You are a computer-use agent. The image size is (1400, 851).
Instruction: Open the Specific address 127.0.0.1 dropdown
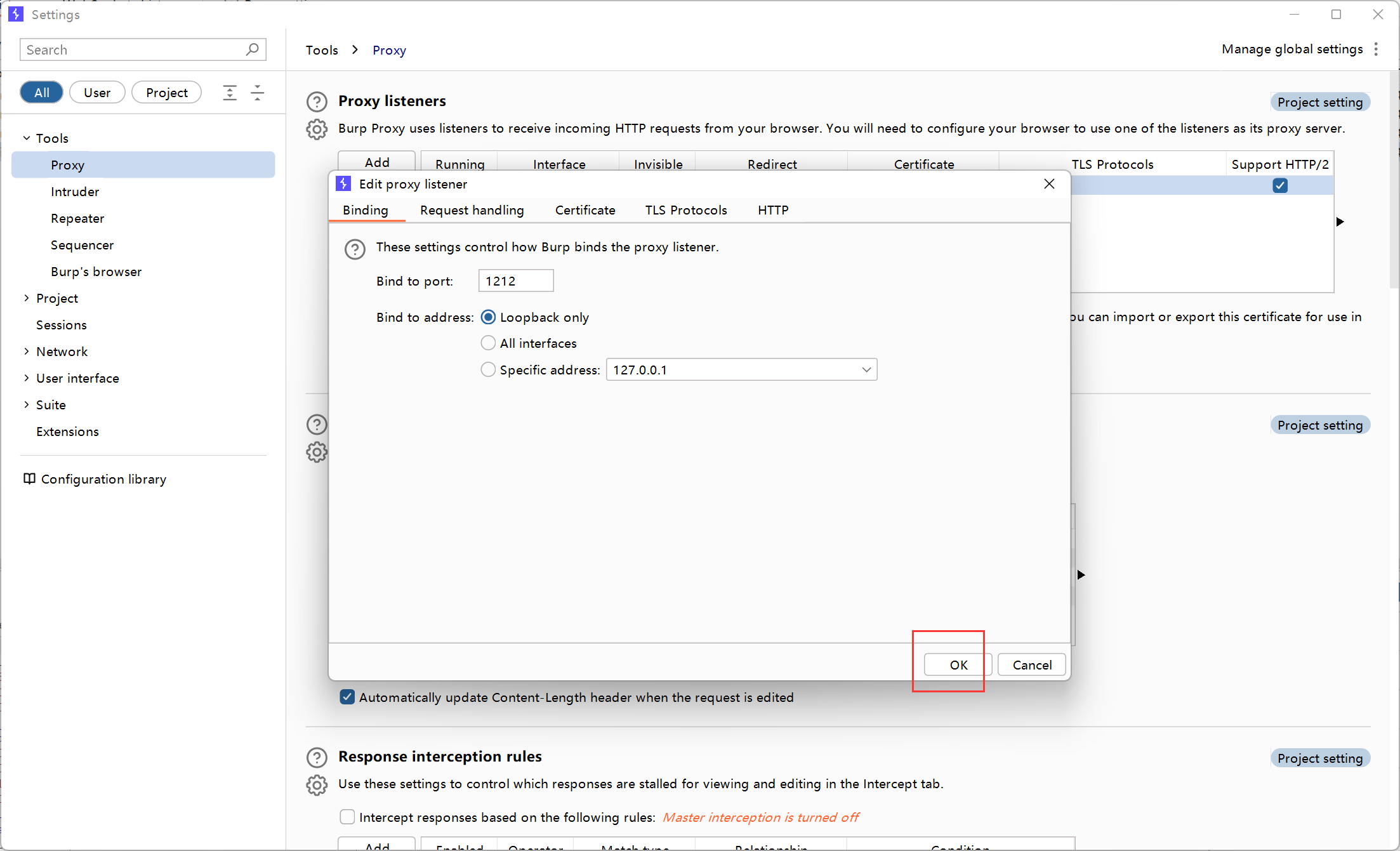pyautogui.click(x=866, y=370)
